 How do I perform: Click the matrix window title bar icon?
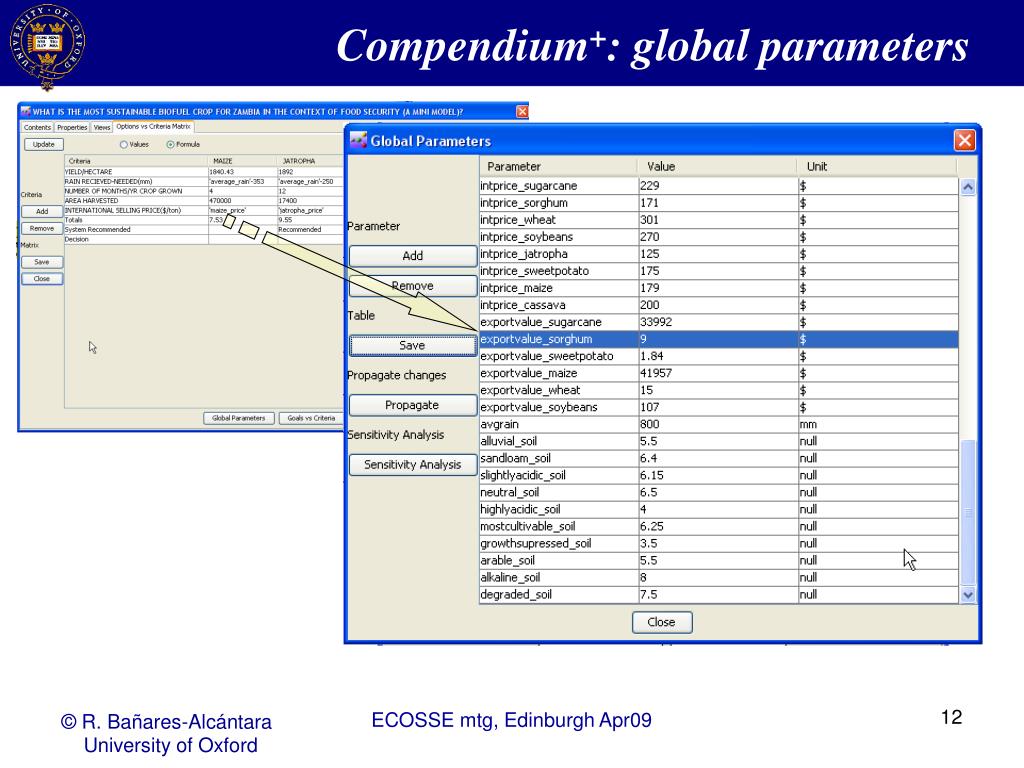[25, 112]
